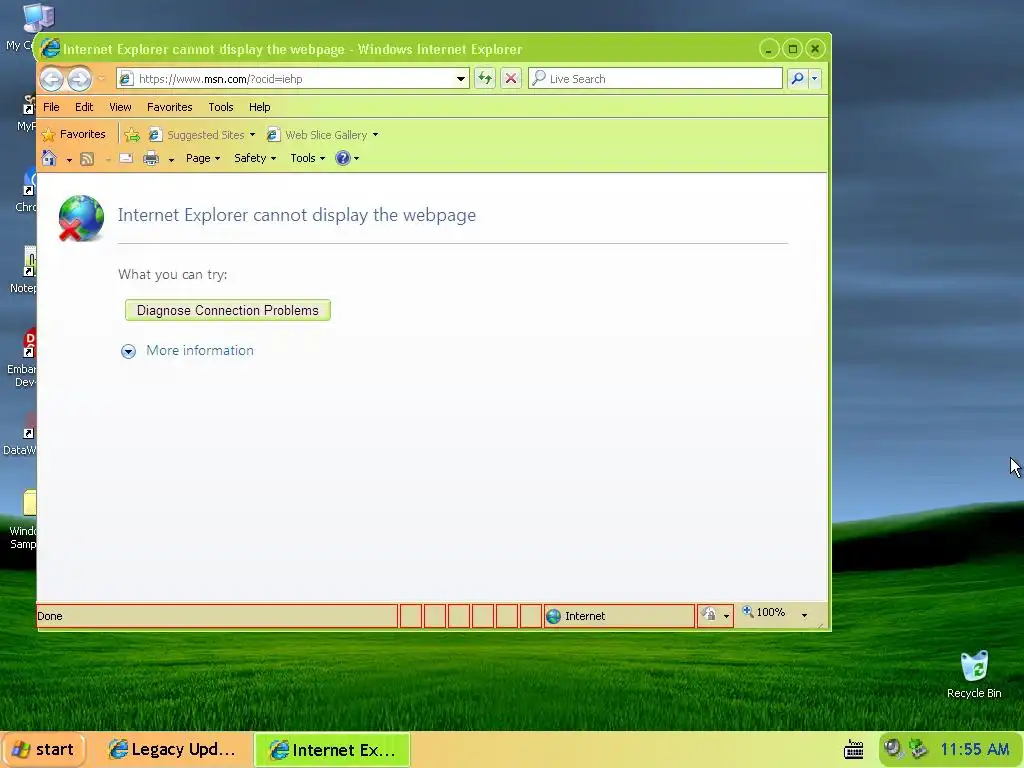
Task: Open the File menu
Action: [51, 107]
